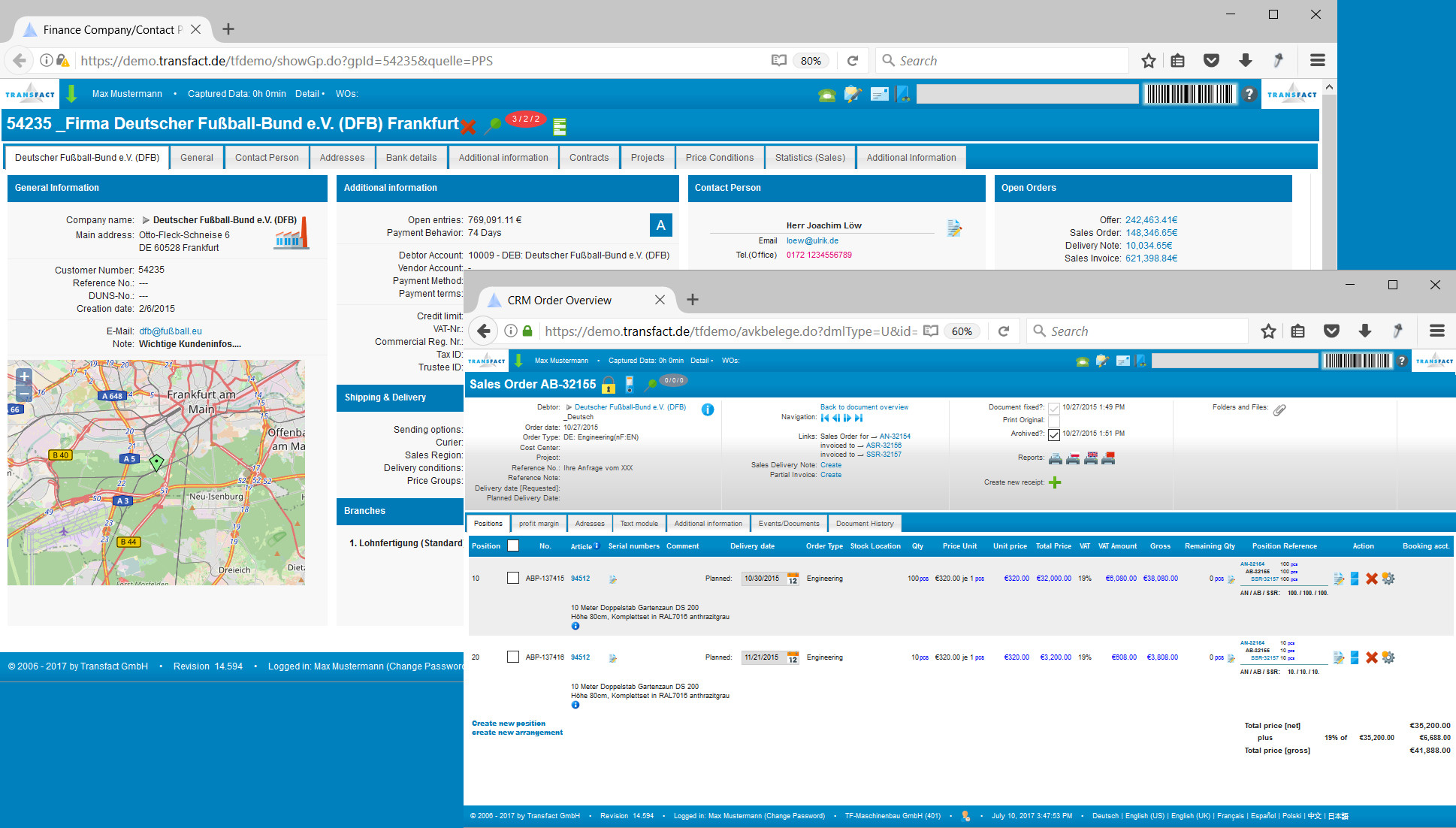This screenshot has width=1456, height=828.
Task: Click the telephone icon in the Finance Company window toolbar
Action: pos(827,95)
